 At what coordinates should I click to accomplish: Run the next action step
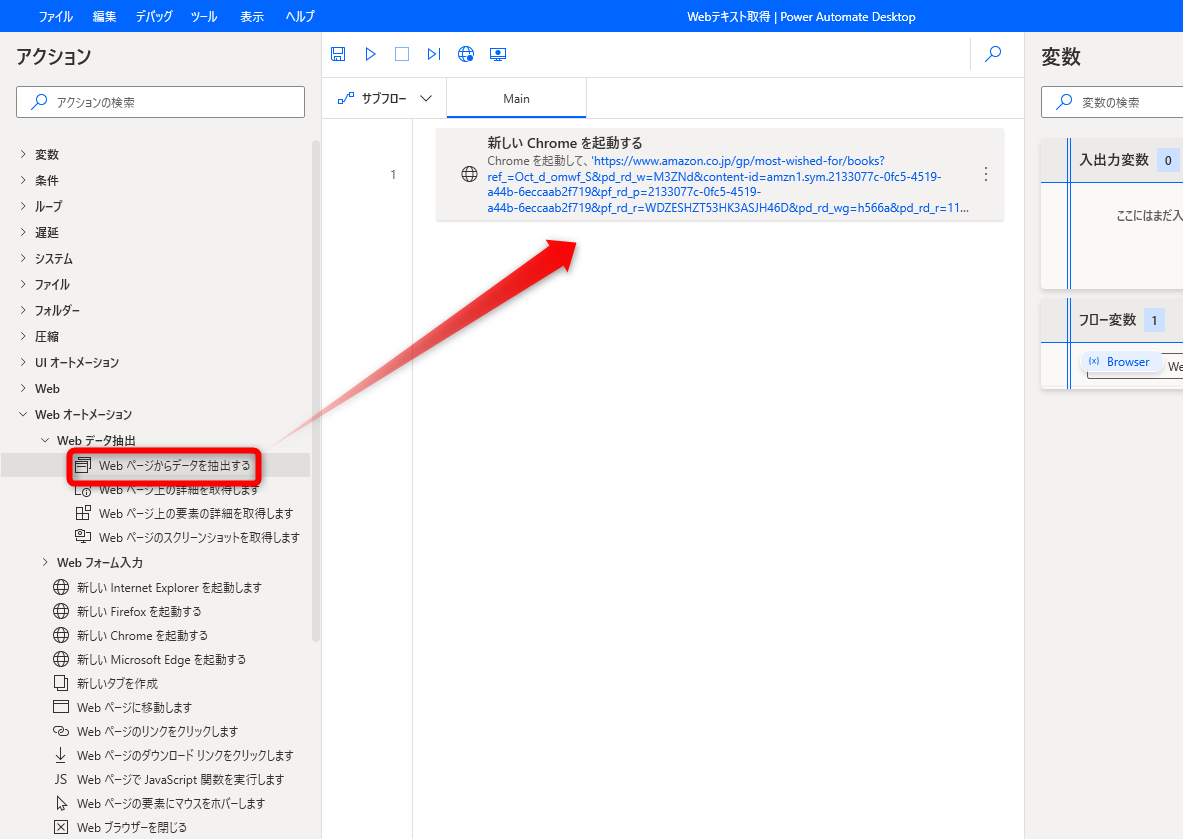tap(433, 54)
